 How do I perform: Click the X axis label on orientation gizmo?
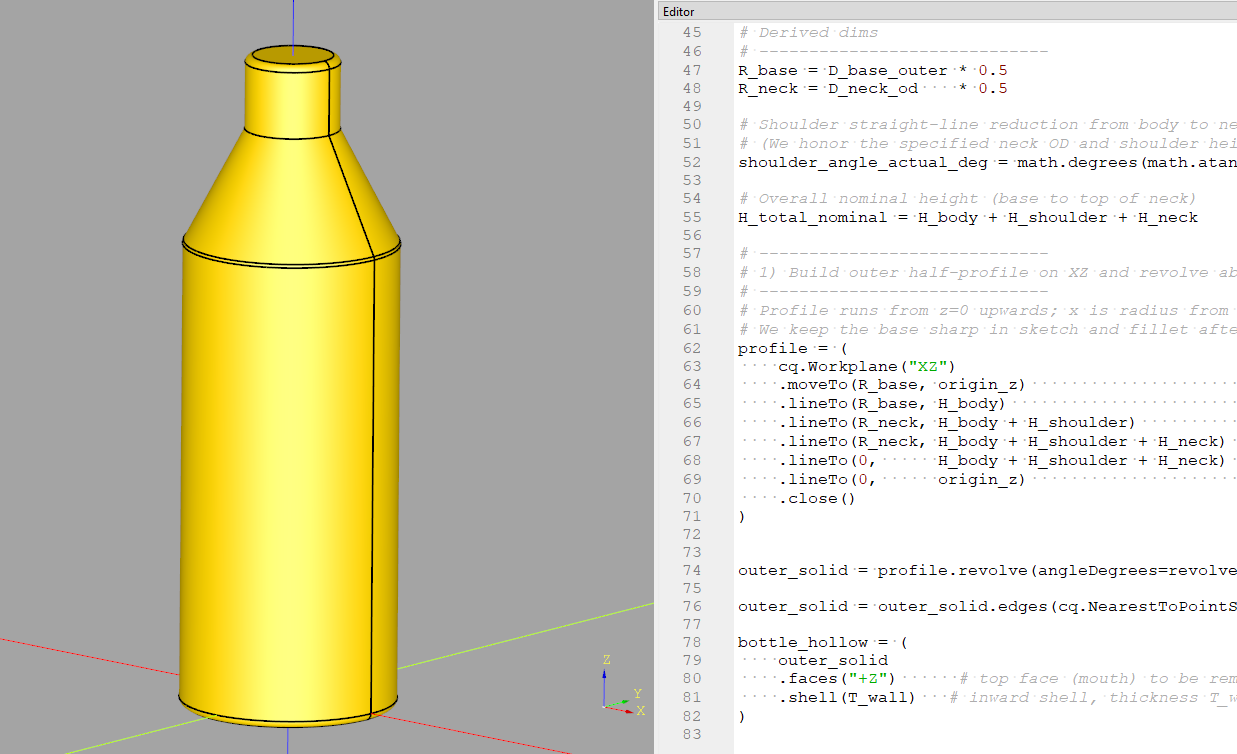(x=641, y=711)
